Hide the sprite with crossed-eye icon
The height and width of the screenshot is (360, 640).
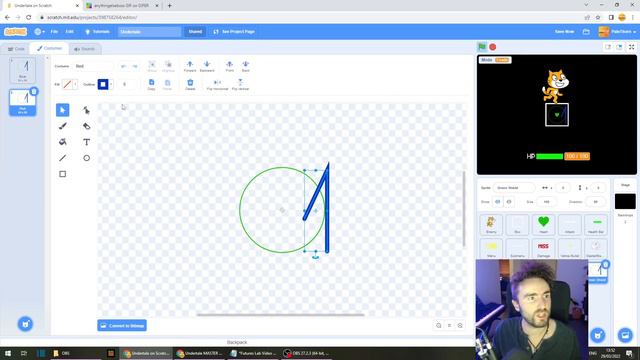click(509, 202)
